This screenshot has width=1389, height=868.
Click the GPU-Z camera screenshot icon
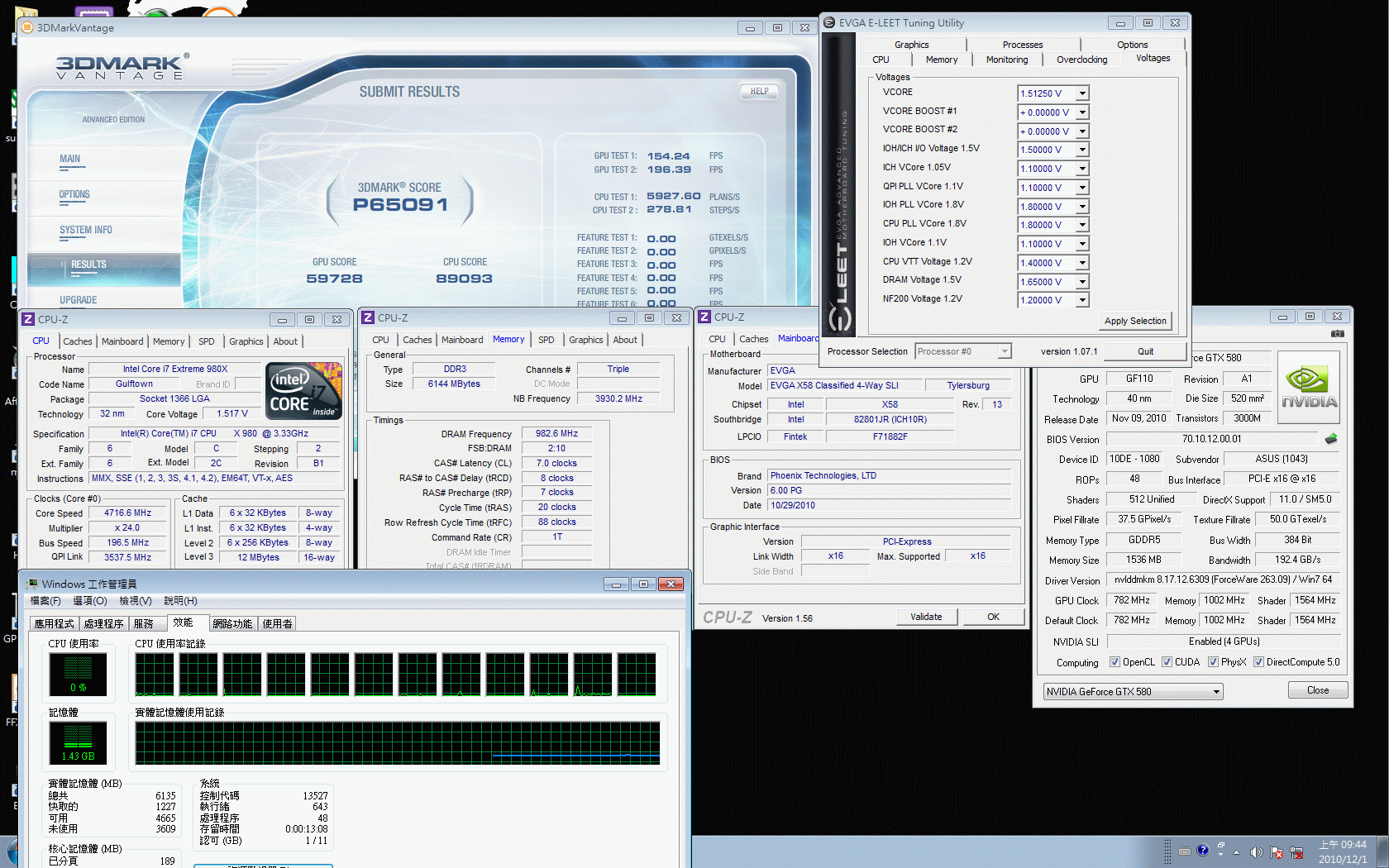(x=1337, y=334)
